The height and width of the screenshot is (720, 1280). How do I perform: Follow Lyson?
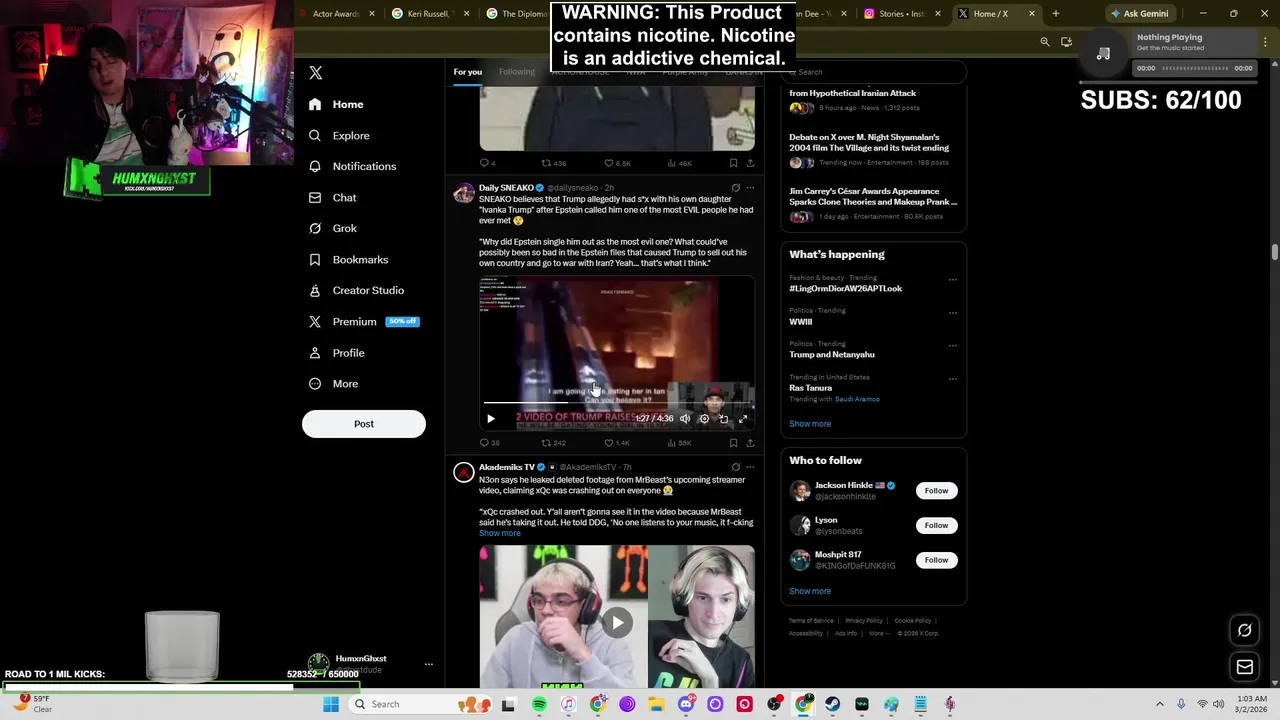click(x=936, y=525)
